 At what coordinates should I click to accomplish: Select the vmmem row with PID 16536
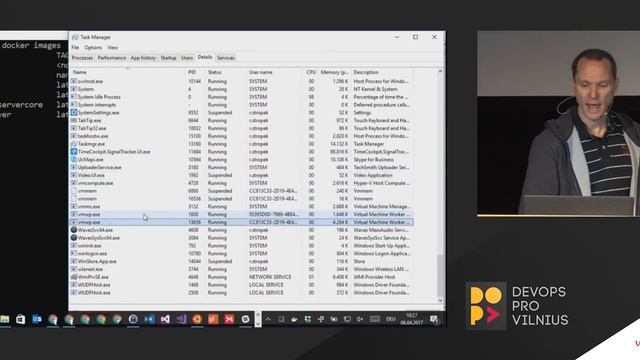pyautogui.click(x=242, y=199)
